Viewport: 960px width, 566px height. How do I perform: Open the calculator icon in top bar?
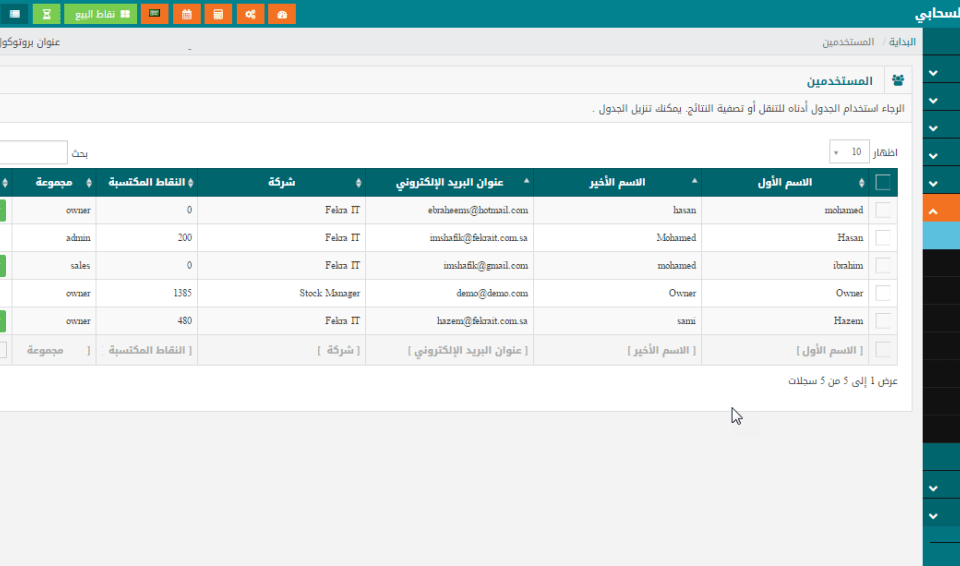(217, 14)
